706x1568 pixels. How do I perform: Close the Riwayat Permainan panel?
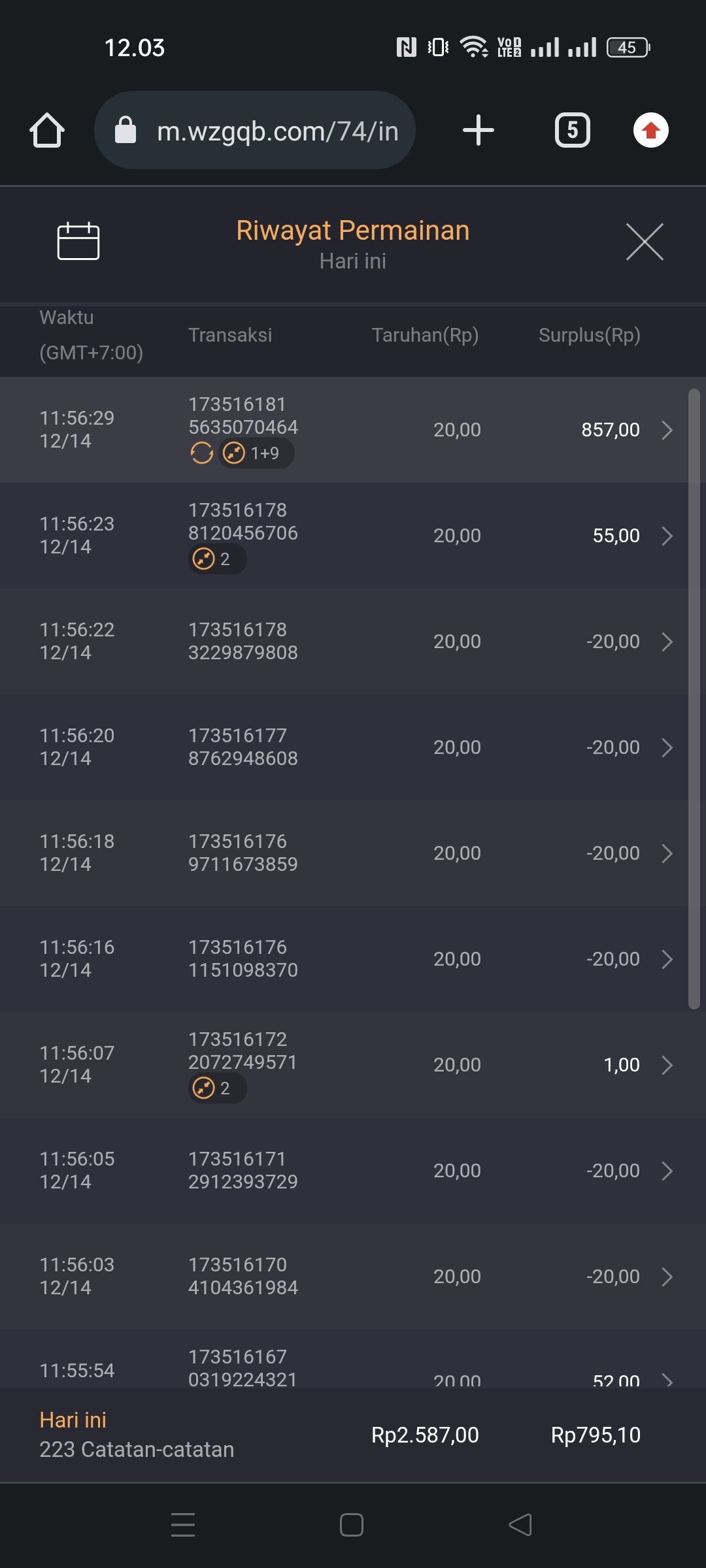(x=645, y=242)
